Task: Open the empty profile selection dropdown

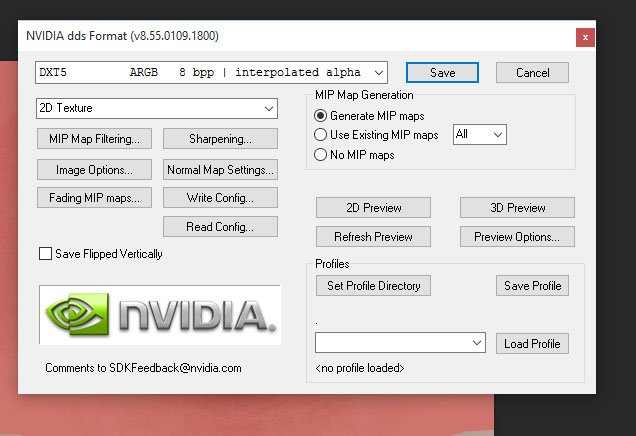Action: pos(400,343)
